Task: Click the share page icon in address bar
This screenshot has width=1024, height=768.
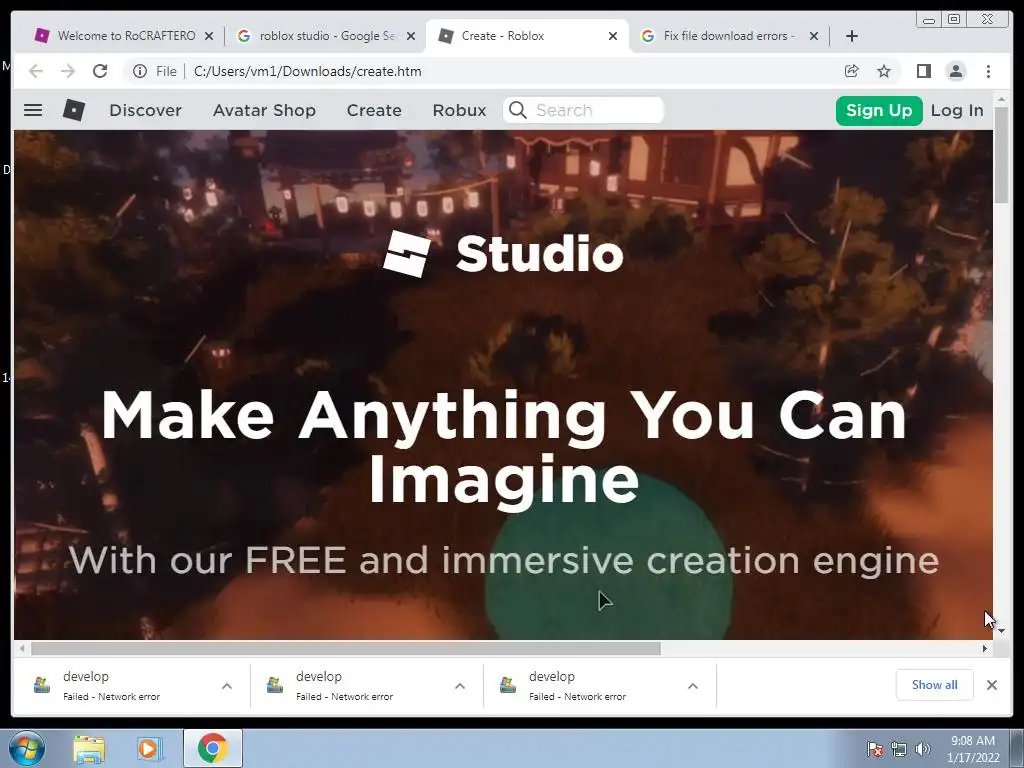Action: [851, 71]
